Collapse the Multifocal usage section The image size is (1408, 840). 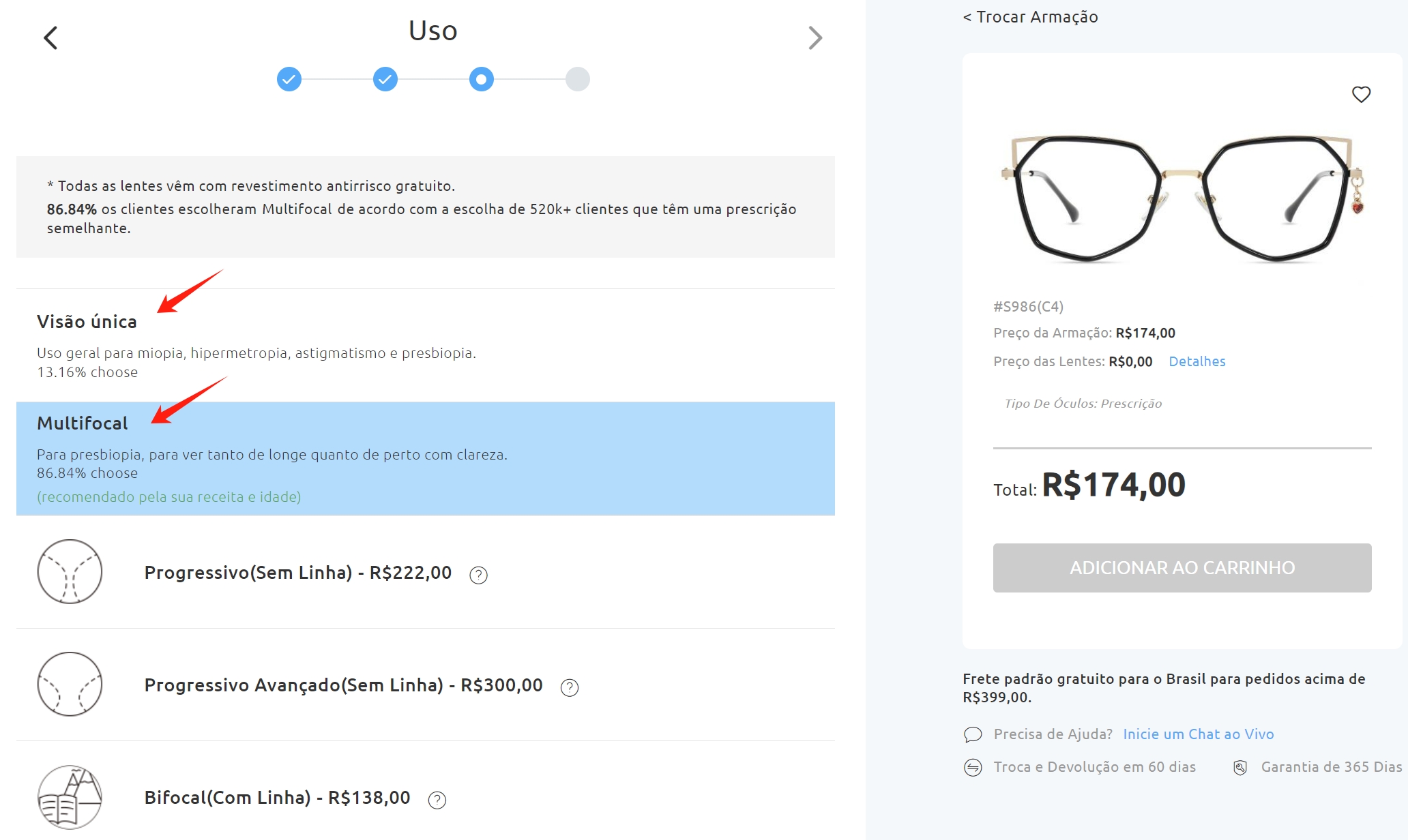(426, 458)
